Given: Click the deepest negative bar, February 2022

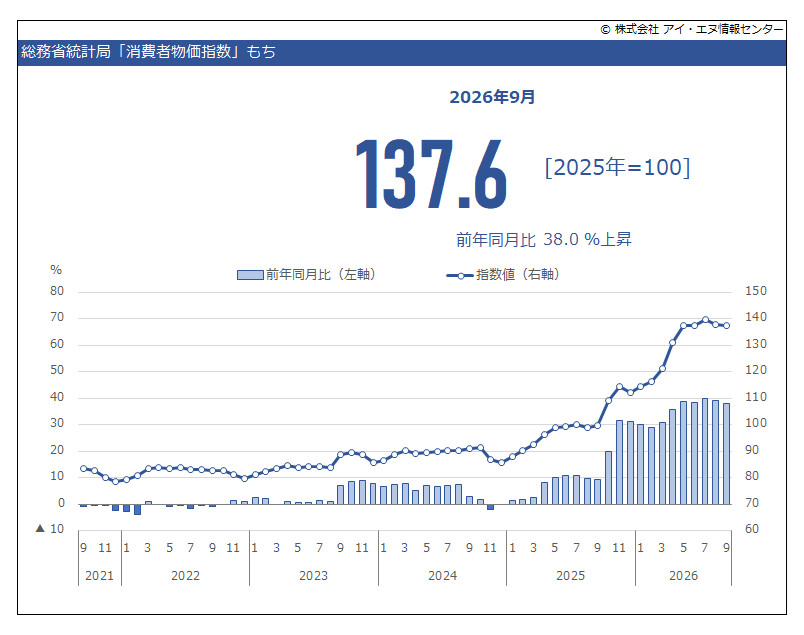Looking at the screenshot, I should coord(137,509).
